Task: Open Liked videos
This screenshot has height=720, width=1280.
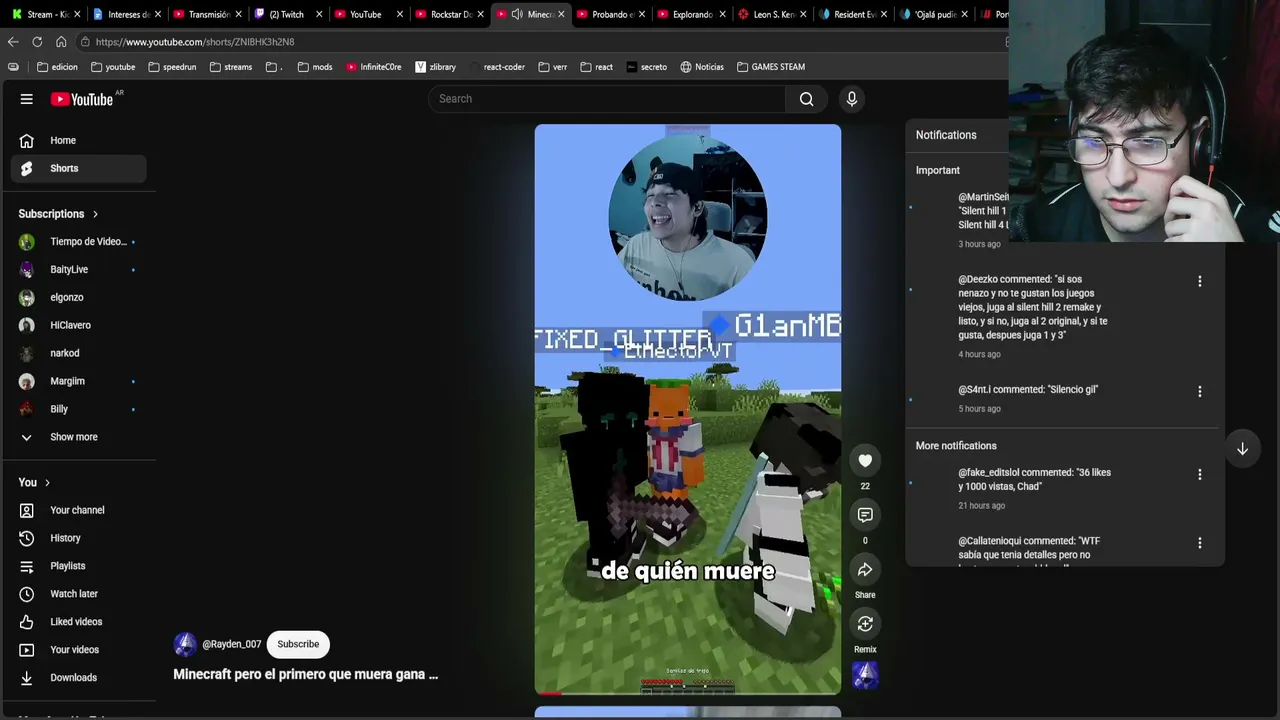Action: coord(79,622)
